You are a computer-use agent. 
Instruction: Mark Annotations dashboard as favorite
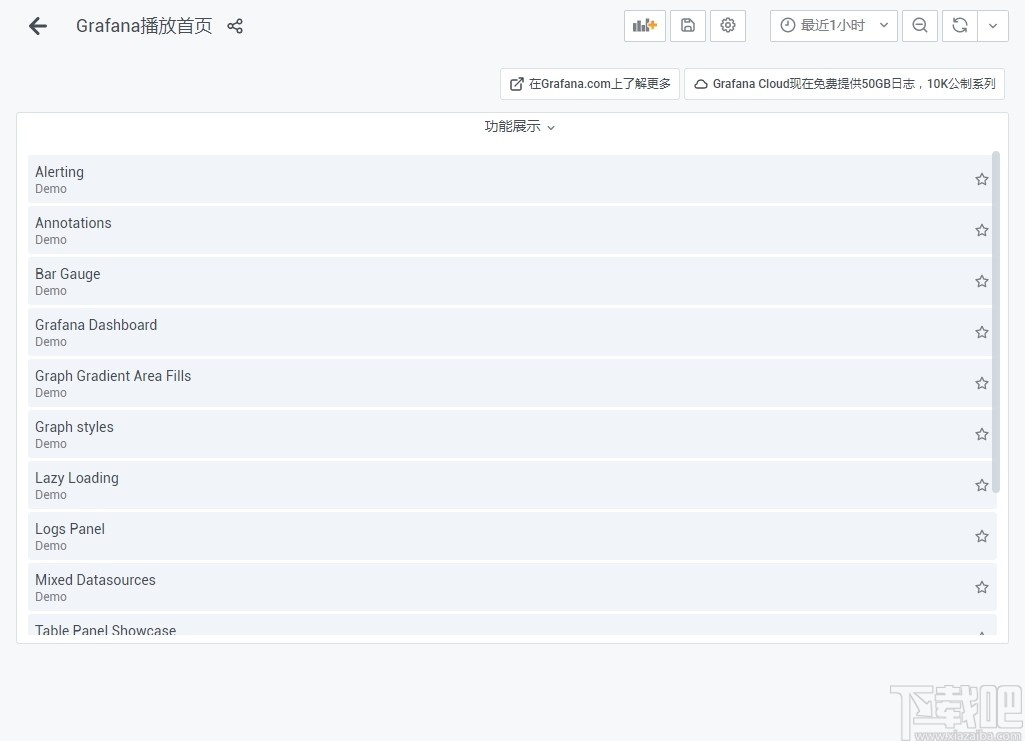[981, 230]
